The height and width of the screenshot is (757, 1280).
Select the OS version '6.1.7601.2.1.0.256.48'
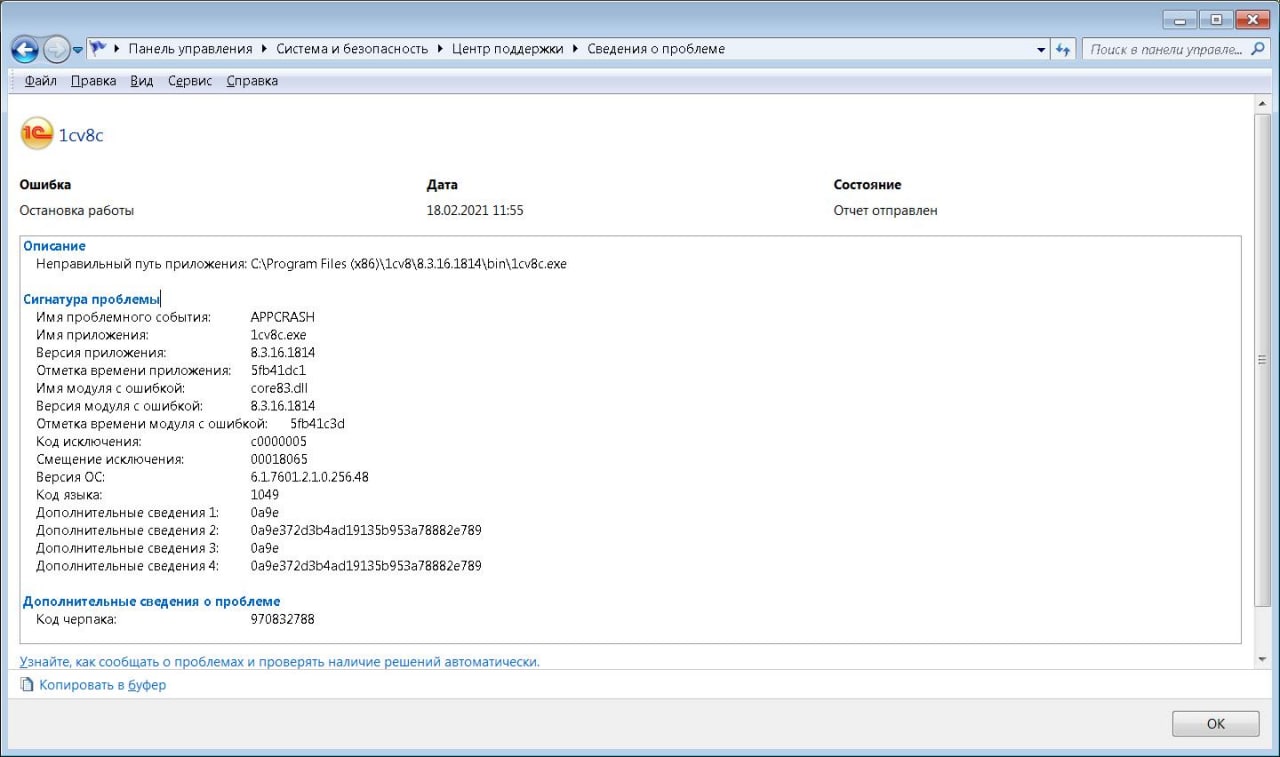[309, 477]
